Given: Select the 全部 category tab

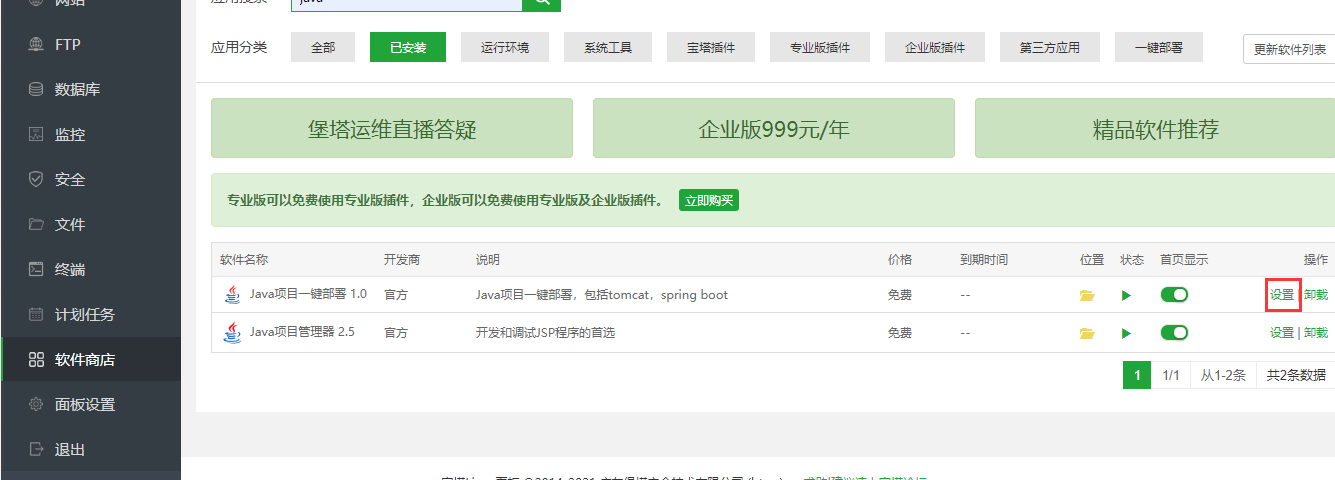Looking at the screenshot, I should (x=323, y=47).
